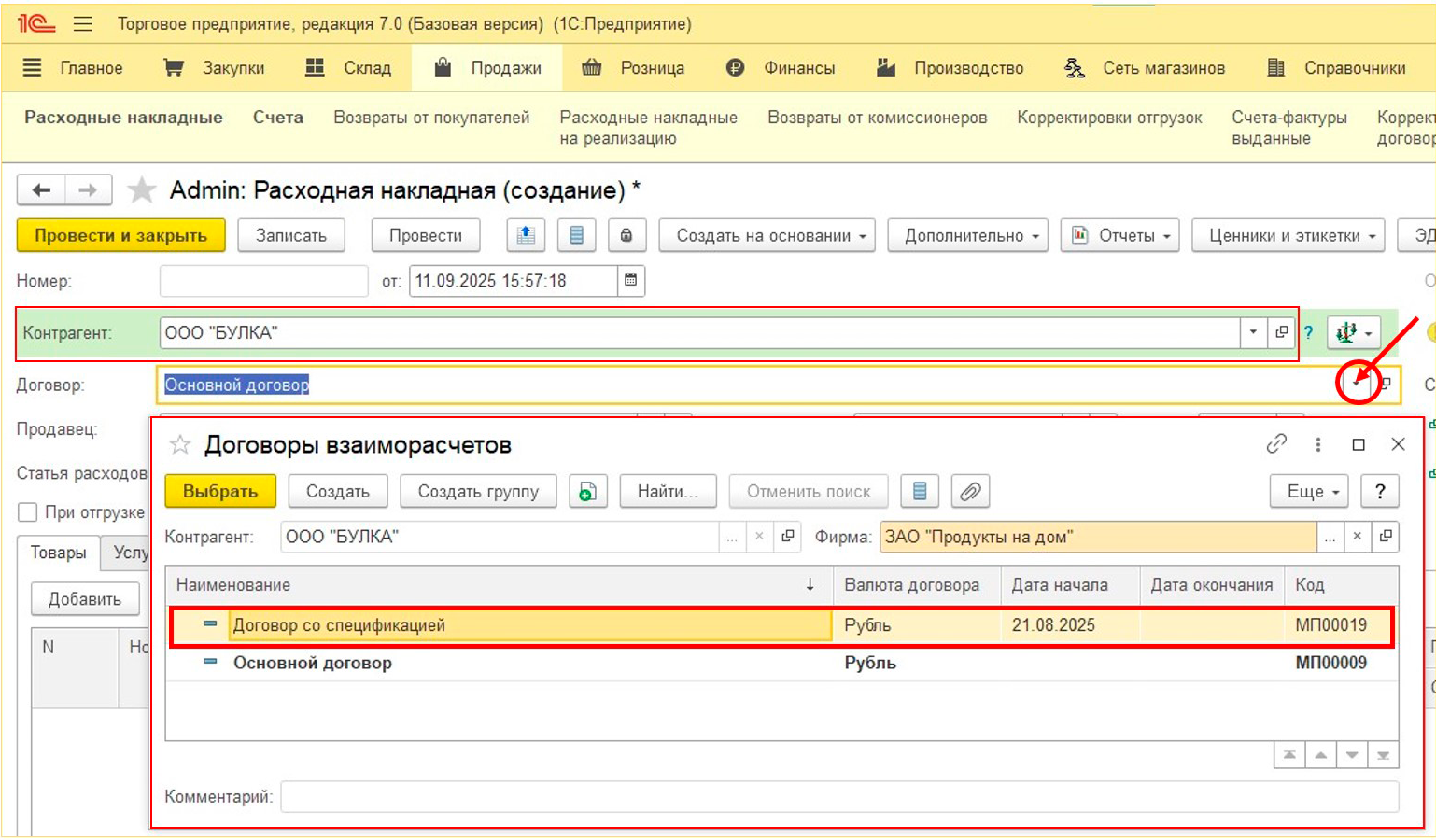Star the Договоры взаиморасчетов dialog as favorite
The height and width of the screenshot is (840, 1436).
click(180, 445)
